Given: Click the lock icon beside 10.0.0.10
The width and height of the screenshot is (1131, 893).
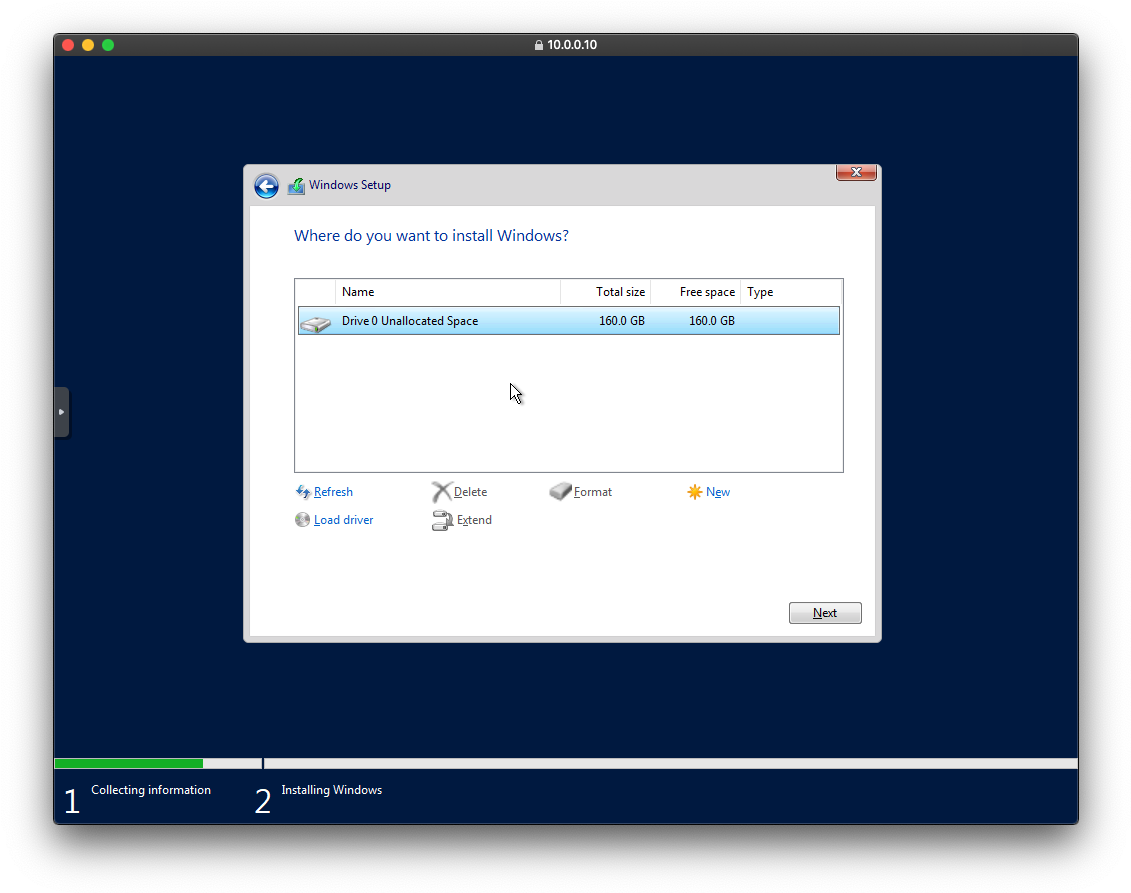Looking at the screenshot, I should click(539, 45).
